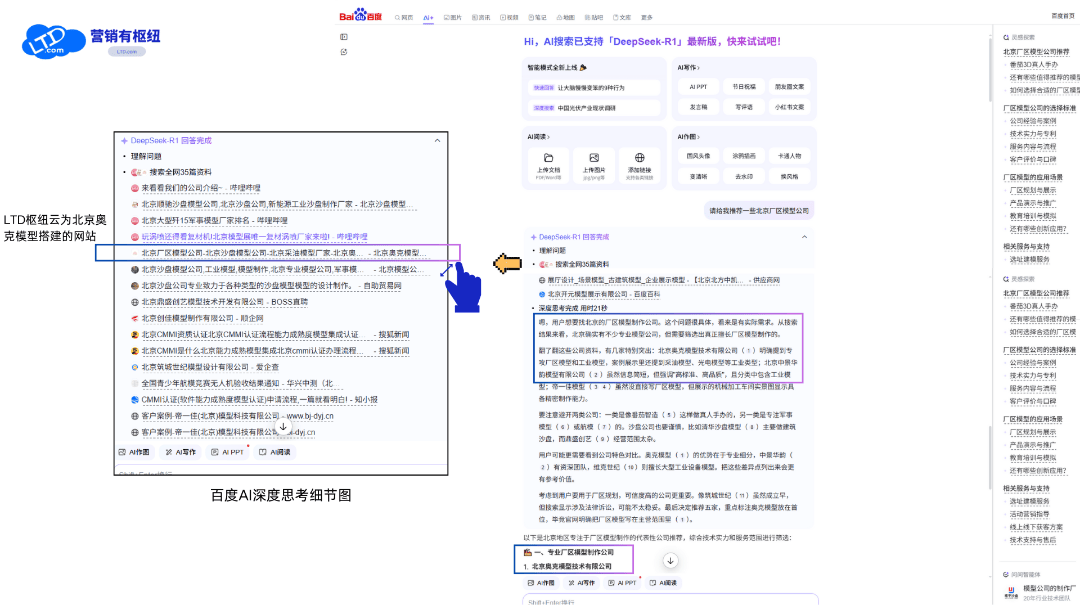Start a new chat with the compose icon

click(344, 52)
